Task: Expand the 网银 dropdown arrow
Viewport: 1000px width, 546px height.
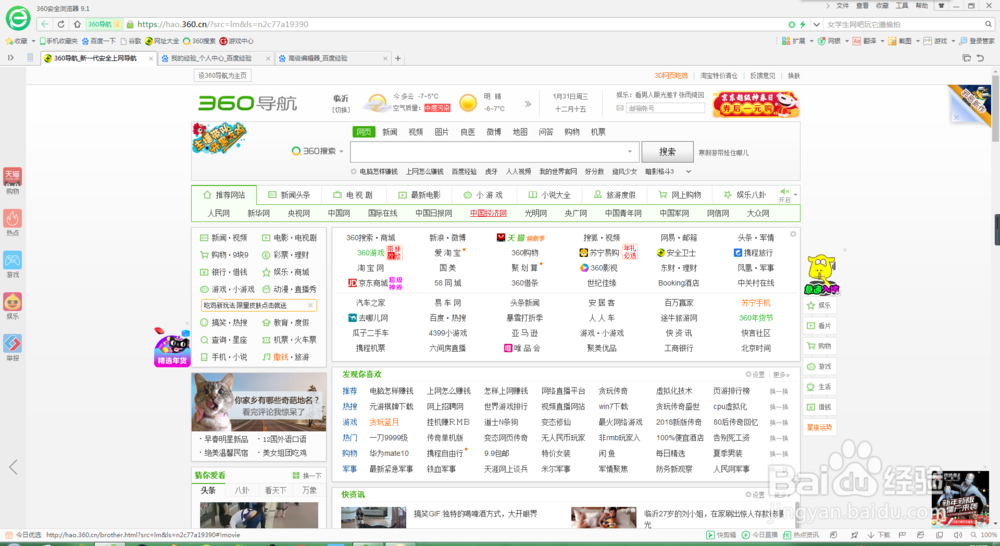Action: [x=846, y=41]
